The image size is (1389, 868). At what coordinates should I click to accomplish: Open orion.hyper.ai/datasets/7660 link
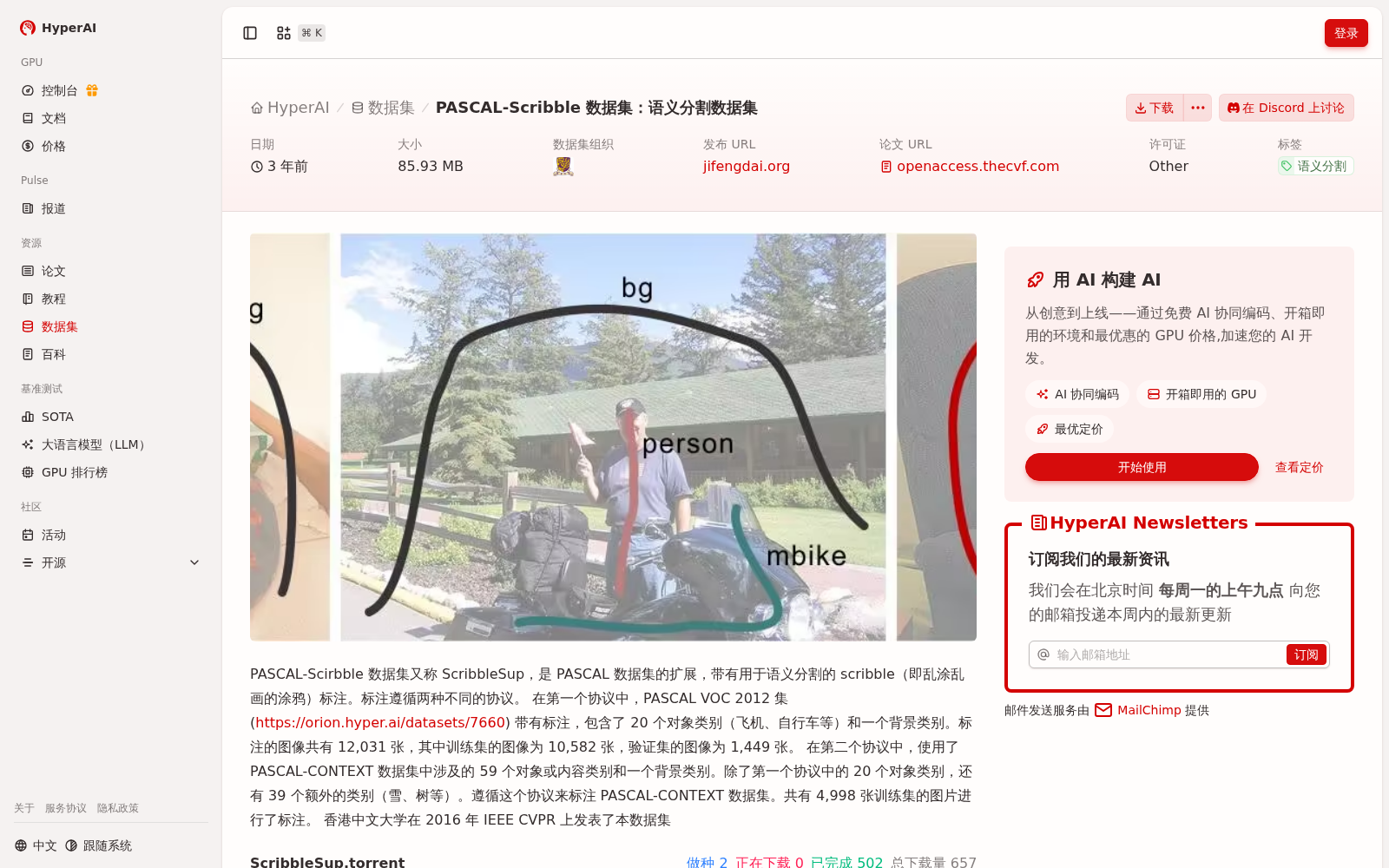click(380, 722)
